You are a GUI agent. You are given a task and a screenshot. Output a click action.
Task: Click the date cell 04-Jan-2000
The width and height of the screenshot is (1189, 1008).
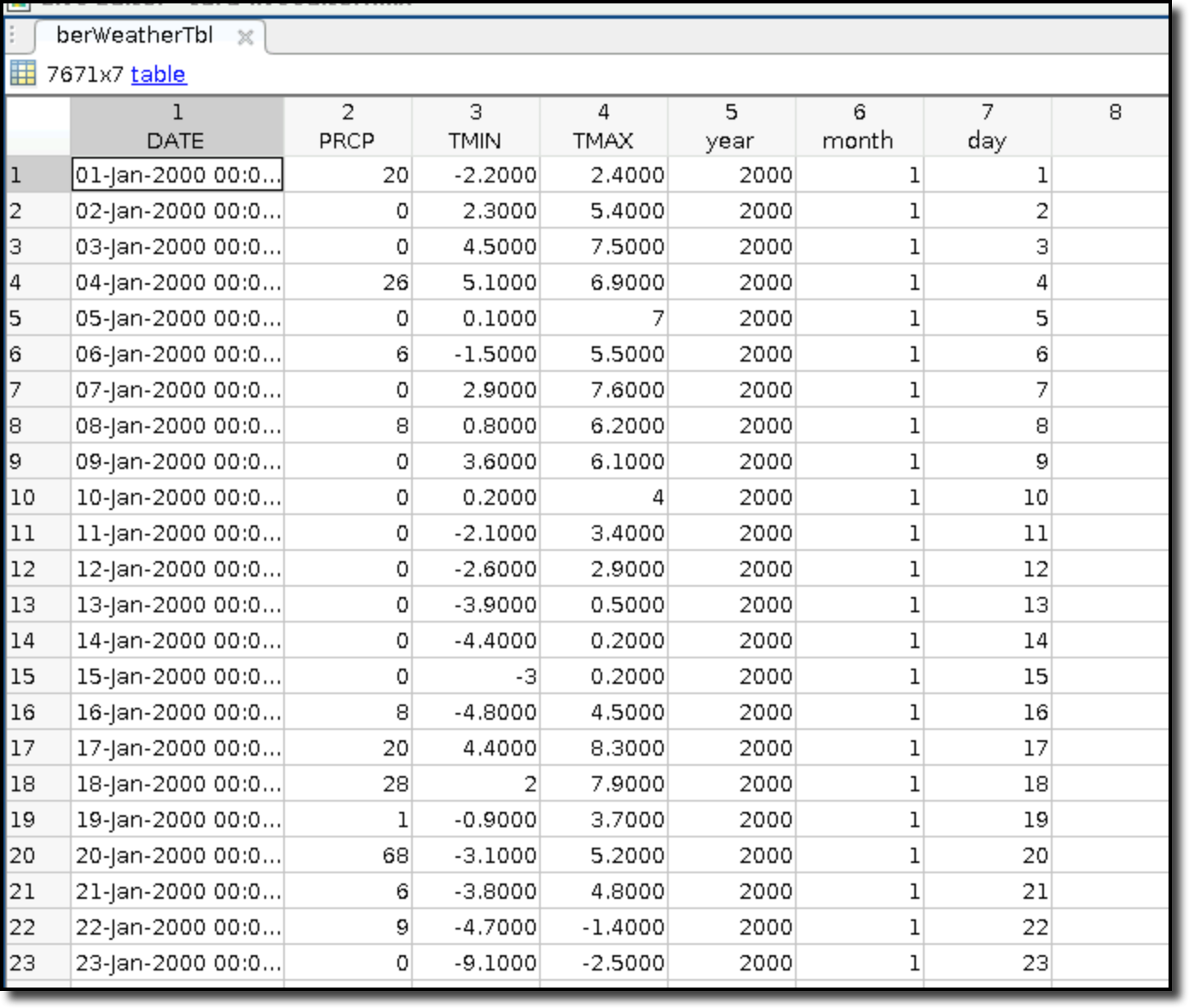pos(177,282)
